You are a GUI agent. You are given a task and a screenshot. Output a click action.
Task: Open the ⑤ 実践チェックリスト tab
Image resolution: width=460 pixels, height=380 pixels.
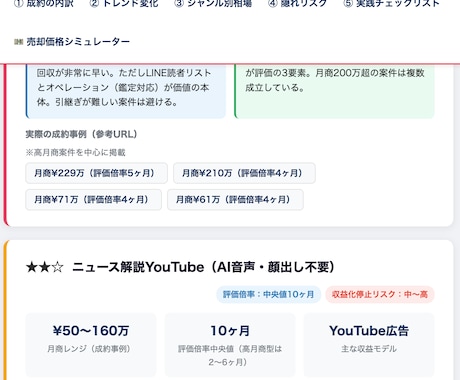click(391, 3)
